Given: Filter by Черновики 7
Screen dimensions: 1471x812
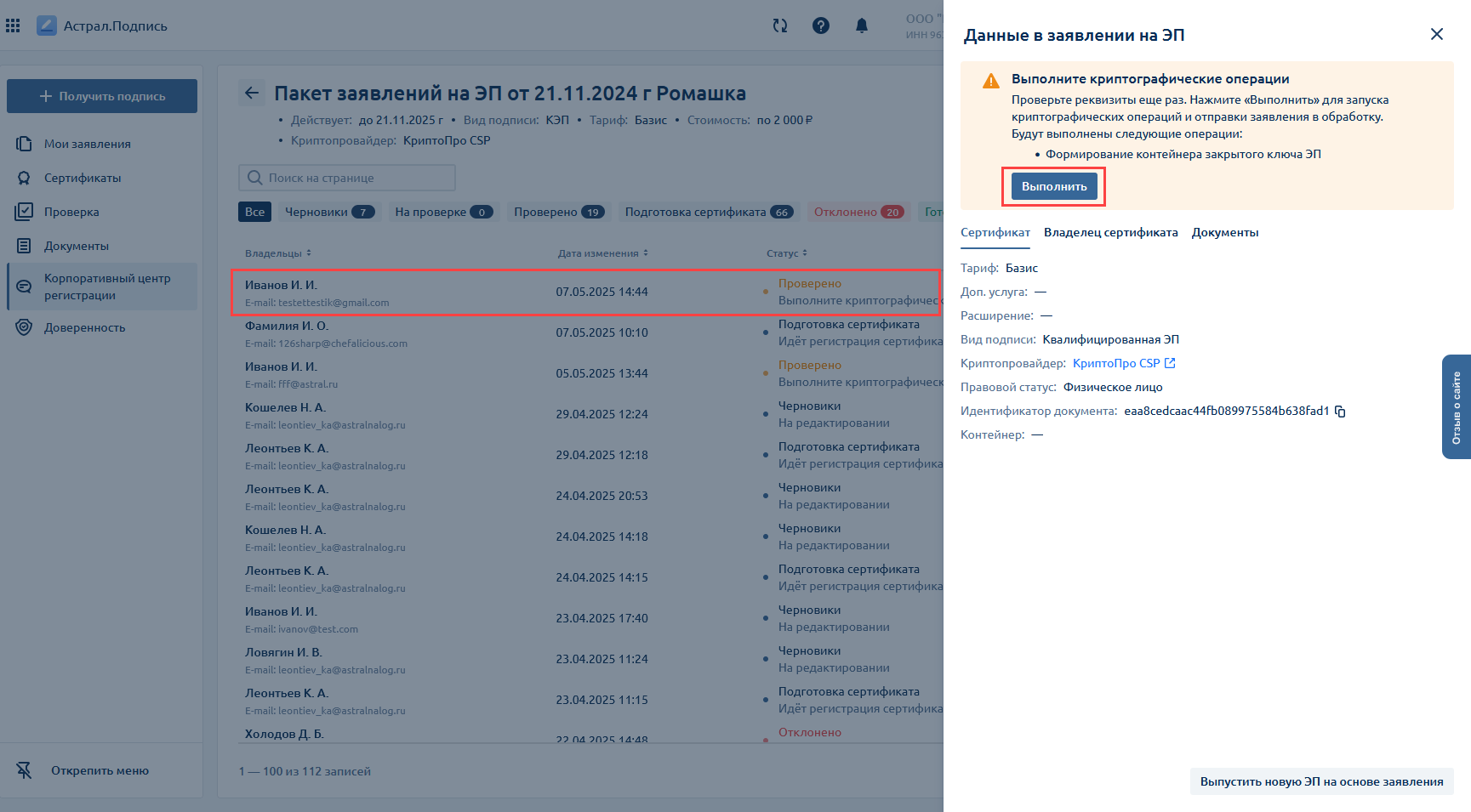Looking at the screenshot, I should point(330,212).
